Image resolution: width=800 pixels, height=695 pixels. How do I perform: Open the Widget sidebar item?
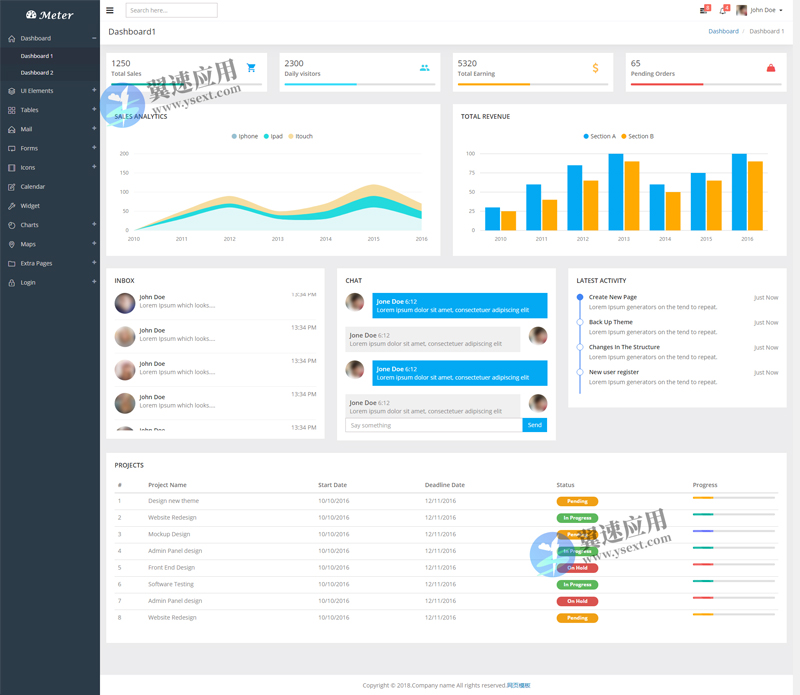coord(30,206)
